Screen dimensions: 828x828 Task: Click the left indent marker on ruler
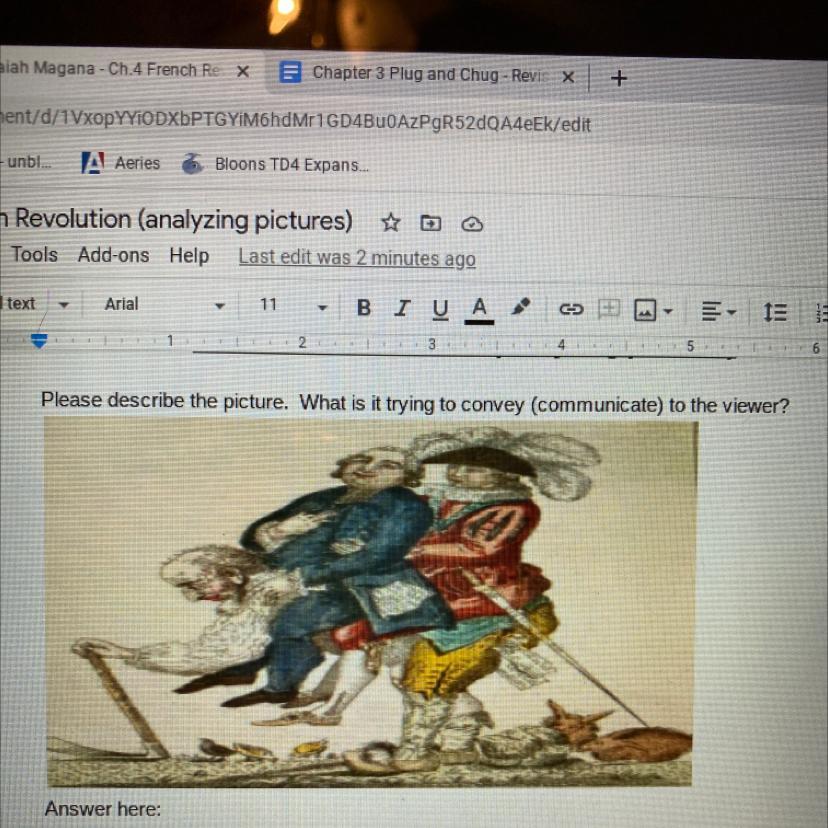[39, 341]
